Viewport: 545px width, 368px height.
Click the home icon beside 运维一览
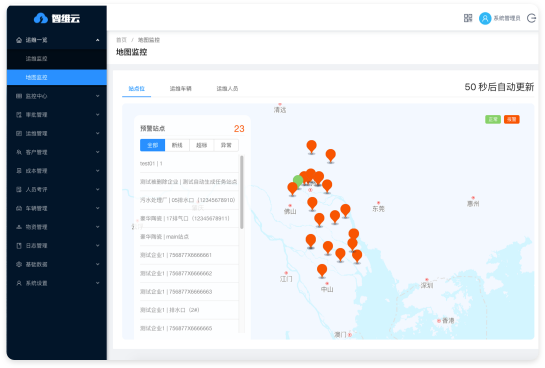point(19,40)
